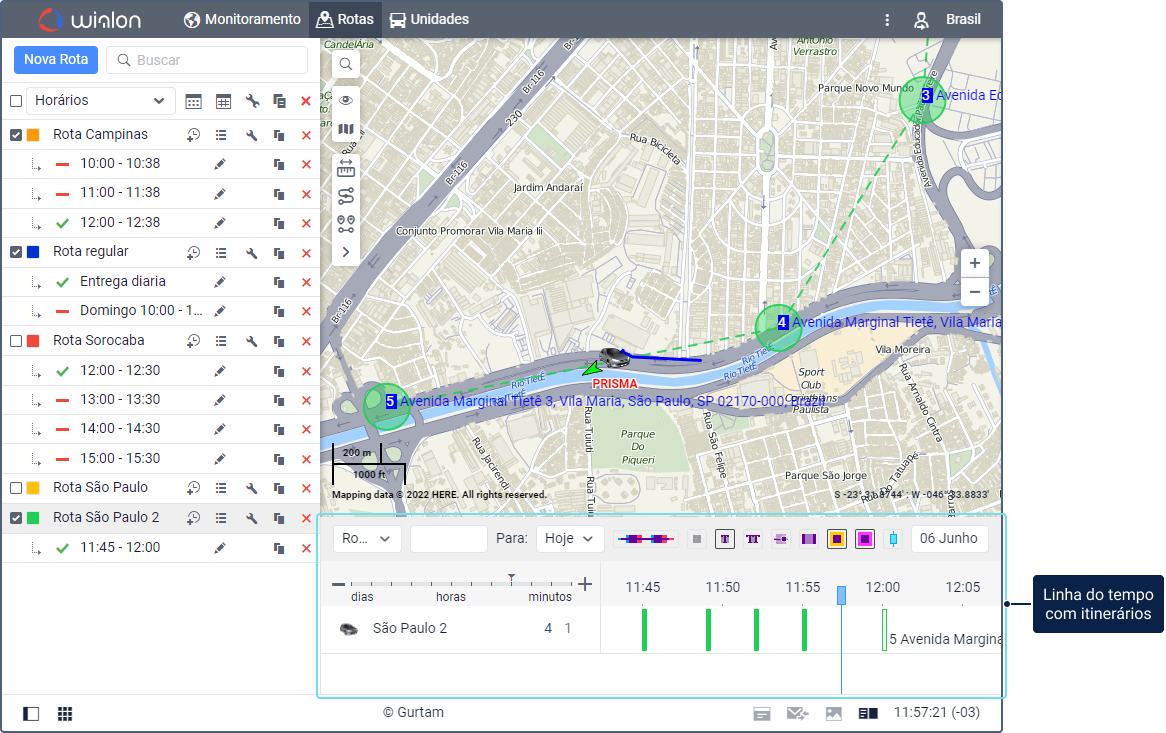Delete the 15:00 - 15:30 schedule
The height and width of the screenshot is (733, 1166).
(x=306, y=459)
